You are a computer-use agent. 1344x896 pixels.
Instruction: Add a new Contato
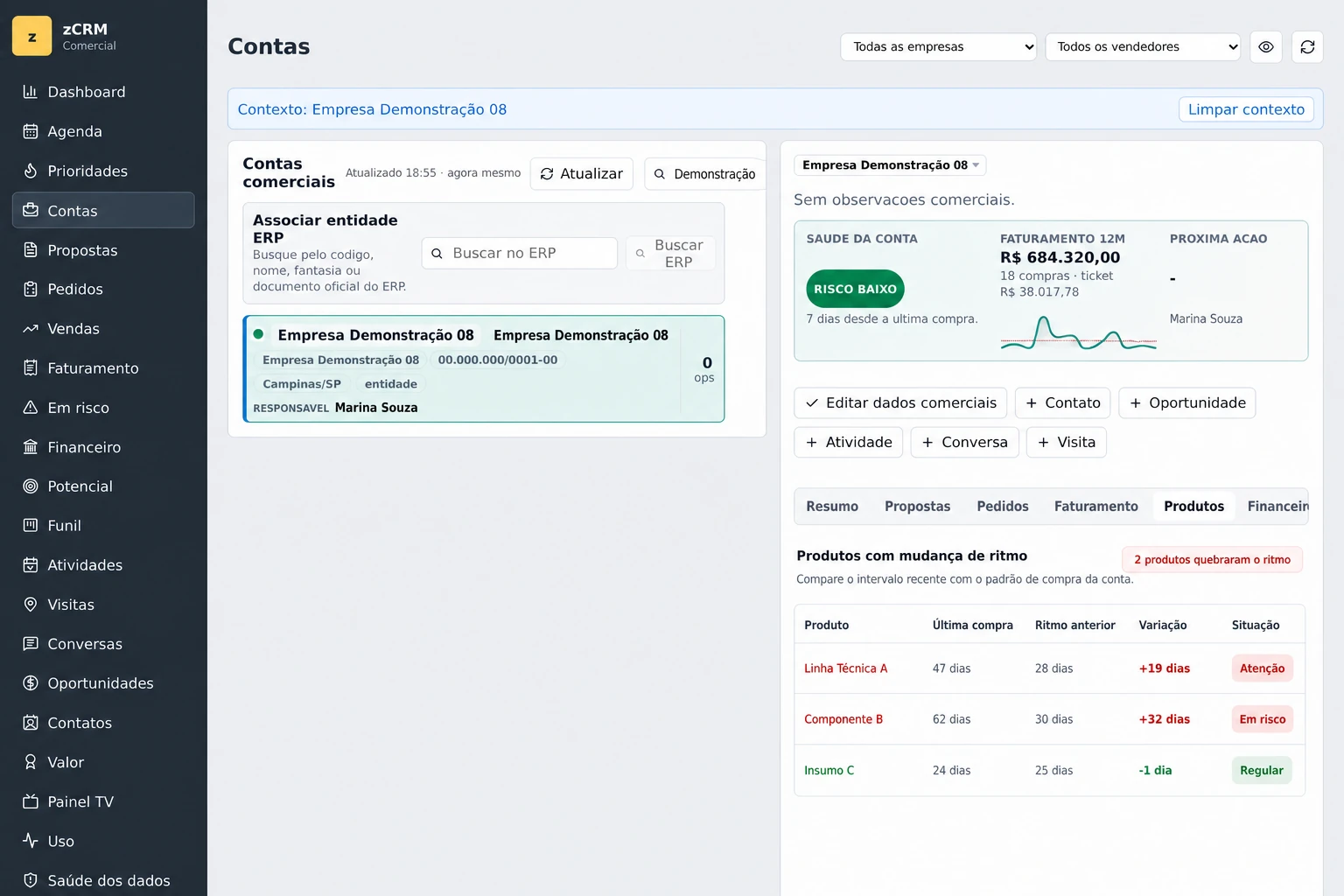click(1063, 402)
